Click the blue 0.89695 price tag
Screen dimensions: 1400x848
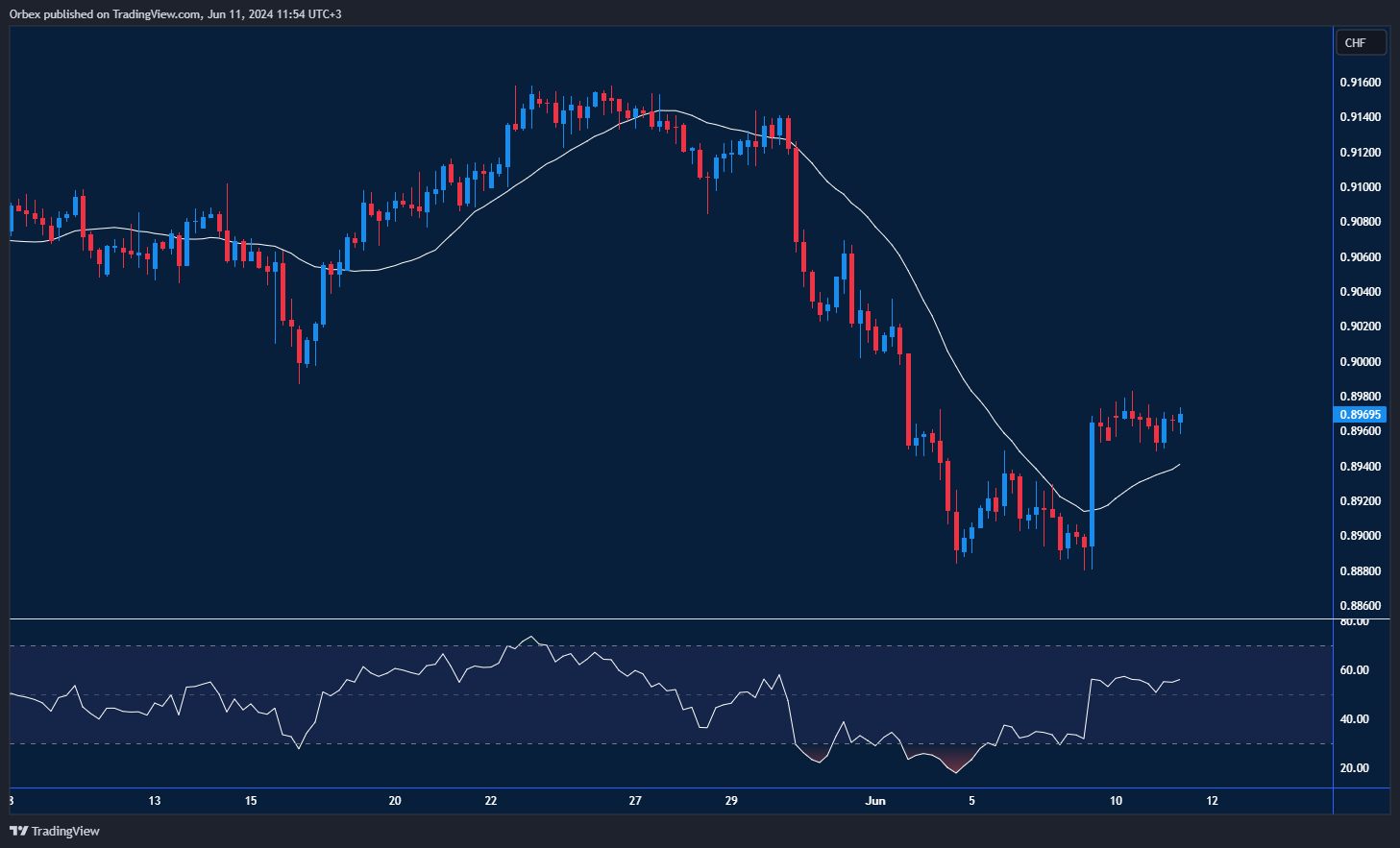coord(1361,414)
